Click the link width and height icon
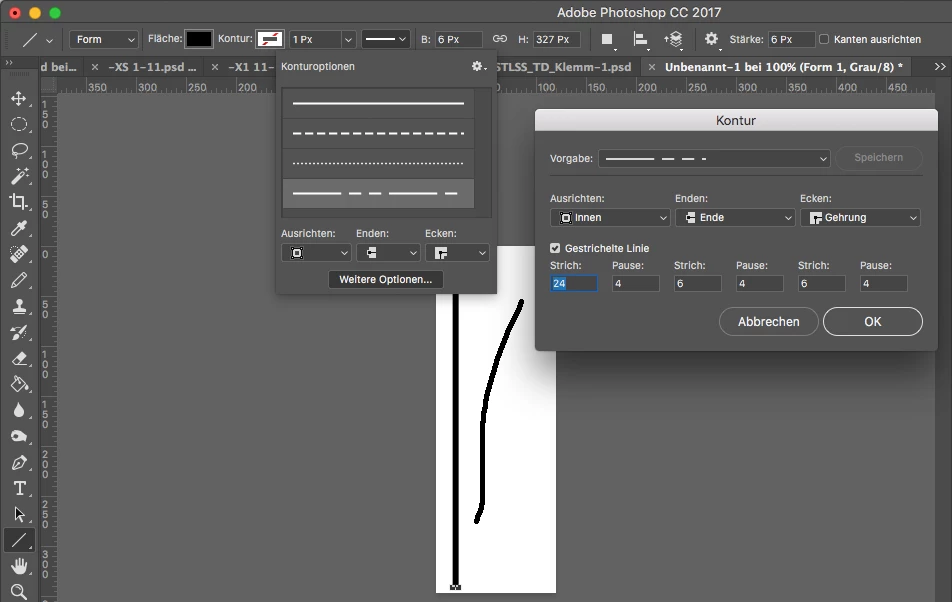The width and height of the screenshot is (952, 602). tap(500, 39)
